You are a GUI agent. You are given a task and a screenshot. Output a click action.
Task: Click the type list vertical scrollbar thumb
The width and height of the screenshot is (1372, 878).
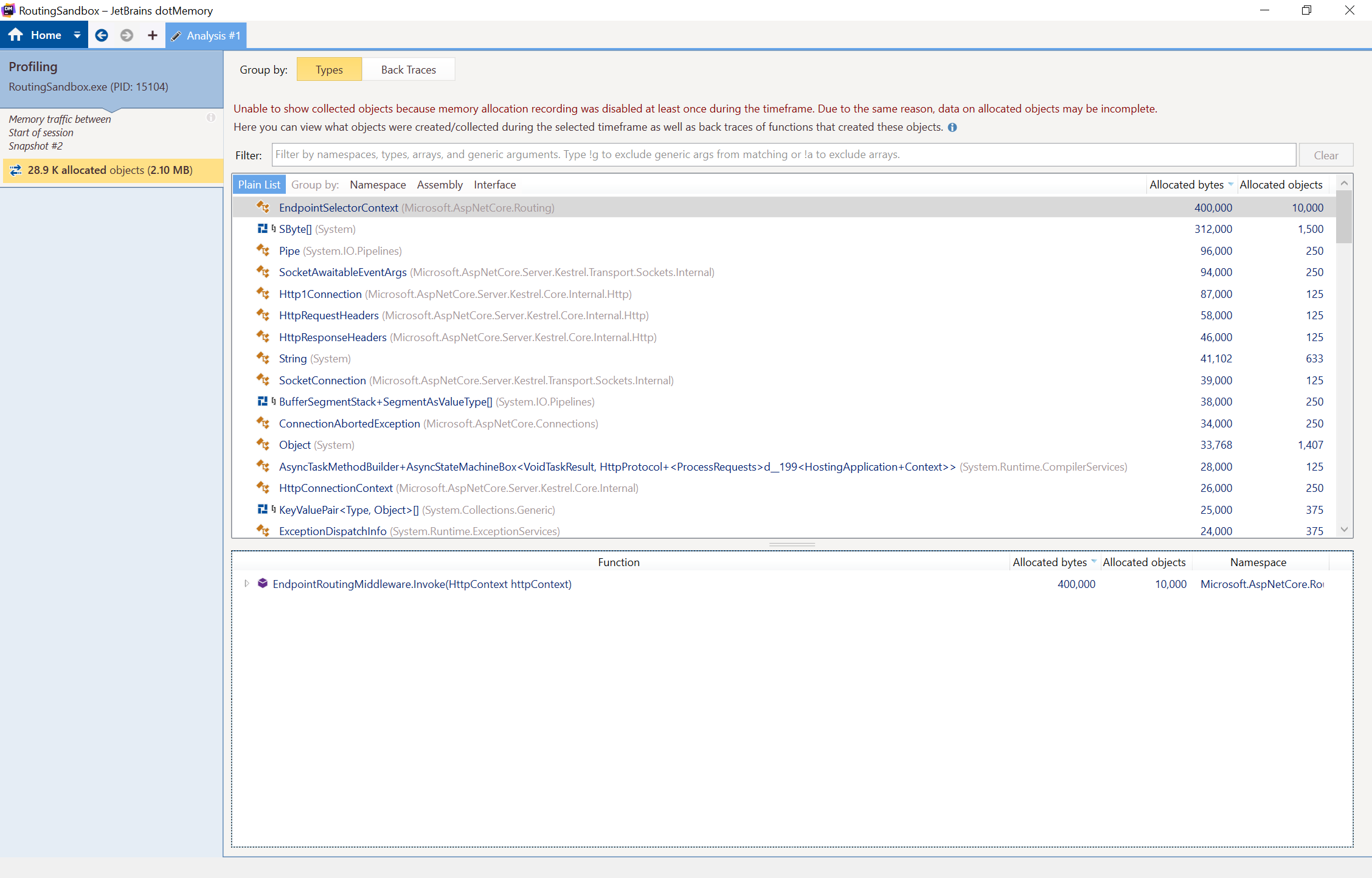[1344, 216]
